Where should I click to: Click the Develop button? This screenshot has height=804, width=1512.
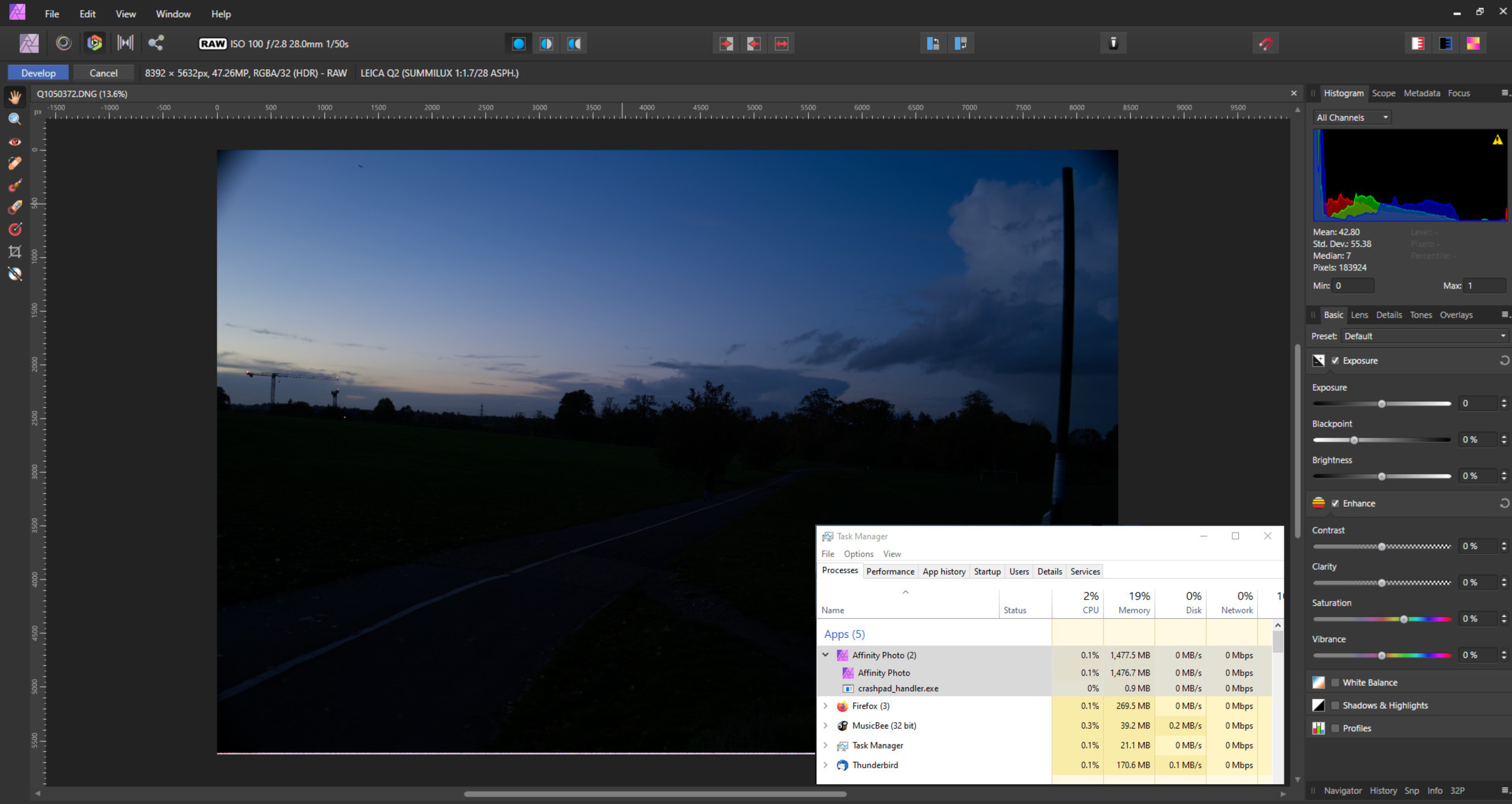click(38, 73)
